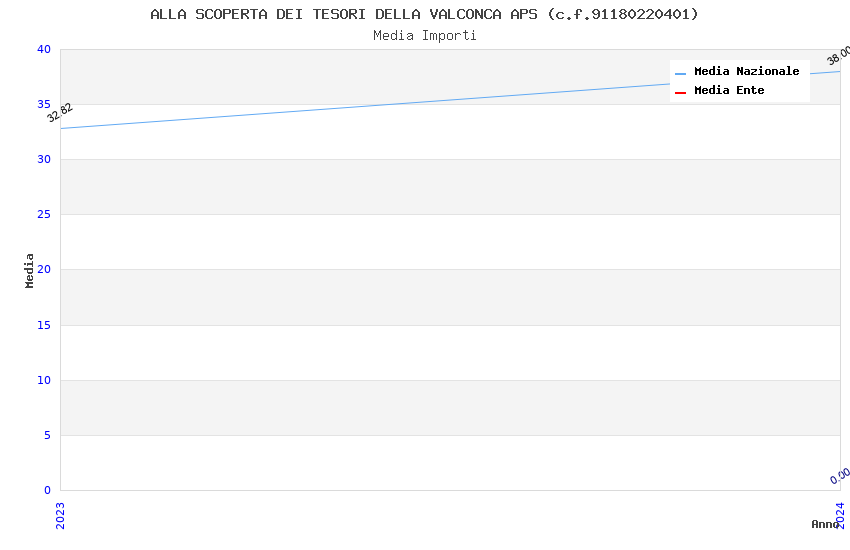The height and width of the screenshot is (550, 850).
Task: Click the y-axis tick label 15
Action: click(x=44, y=325)
